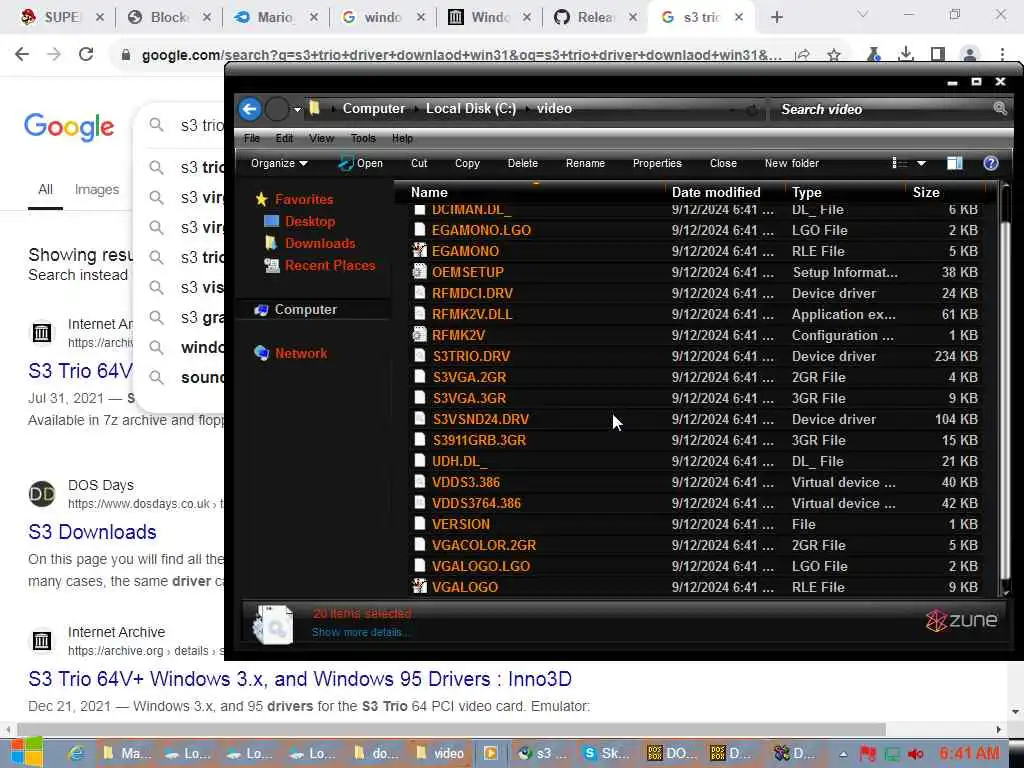Click Rename in the Explorer toolbar

pyautogui.click(x=585, y=163)
